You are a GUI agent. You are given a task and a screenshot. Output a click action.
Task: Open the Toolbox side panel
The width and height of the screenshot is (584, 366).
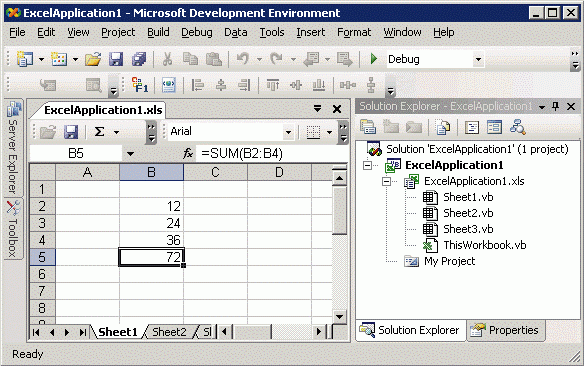click(x=13, y=229)
